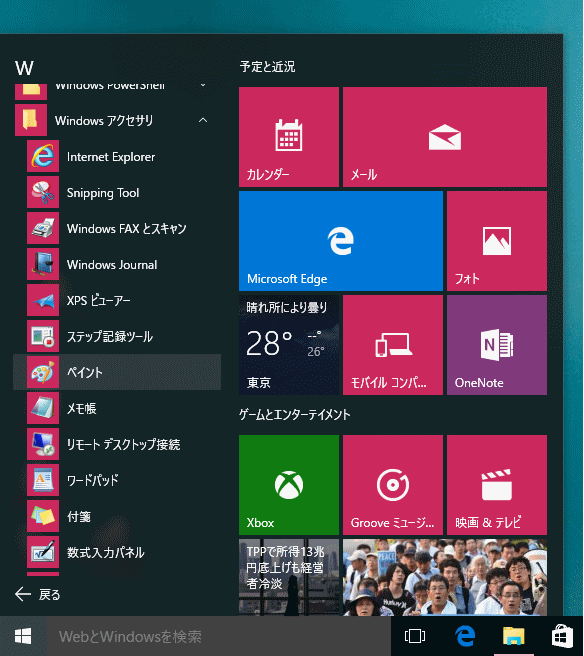
Task: Click the W letter group header
Action: pos(24,68)
